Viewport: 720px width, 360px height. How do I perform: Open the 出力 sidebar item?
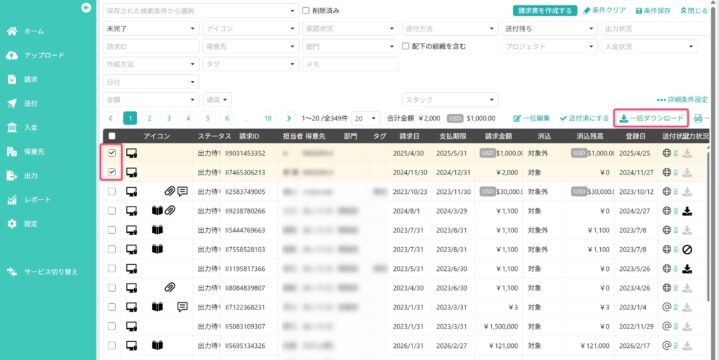pos(31,175)
